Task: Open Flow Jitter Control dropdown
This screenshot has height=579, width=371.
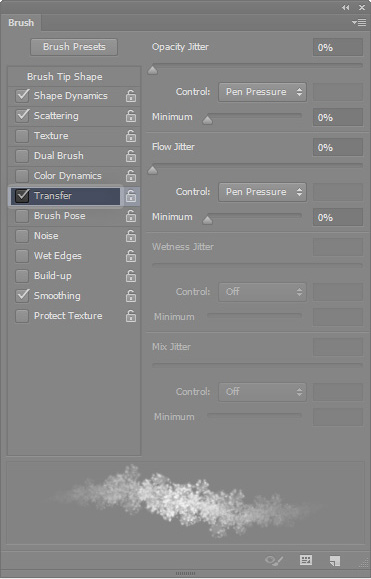Action: click(x=262, y=192)
